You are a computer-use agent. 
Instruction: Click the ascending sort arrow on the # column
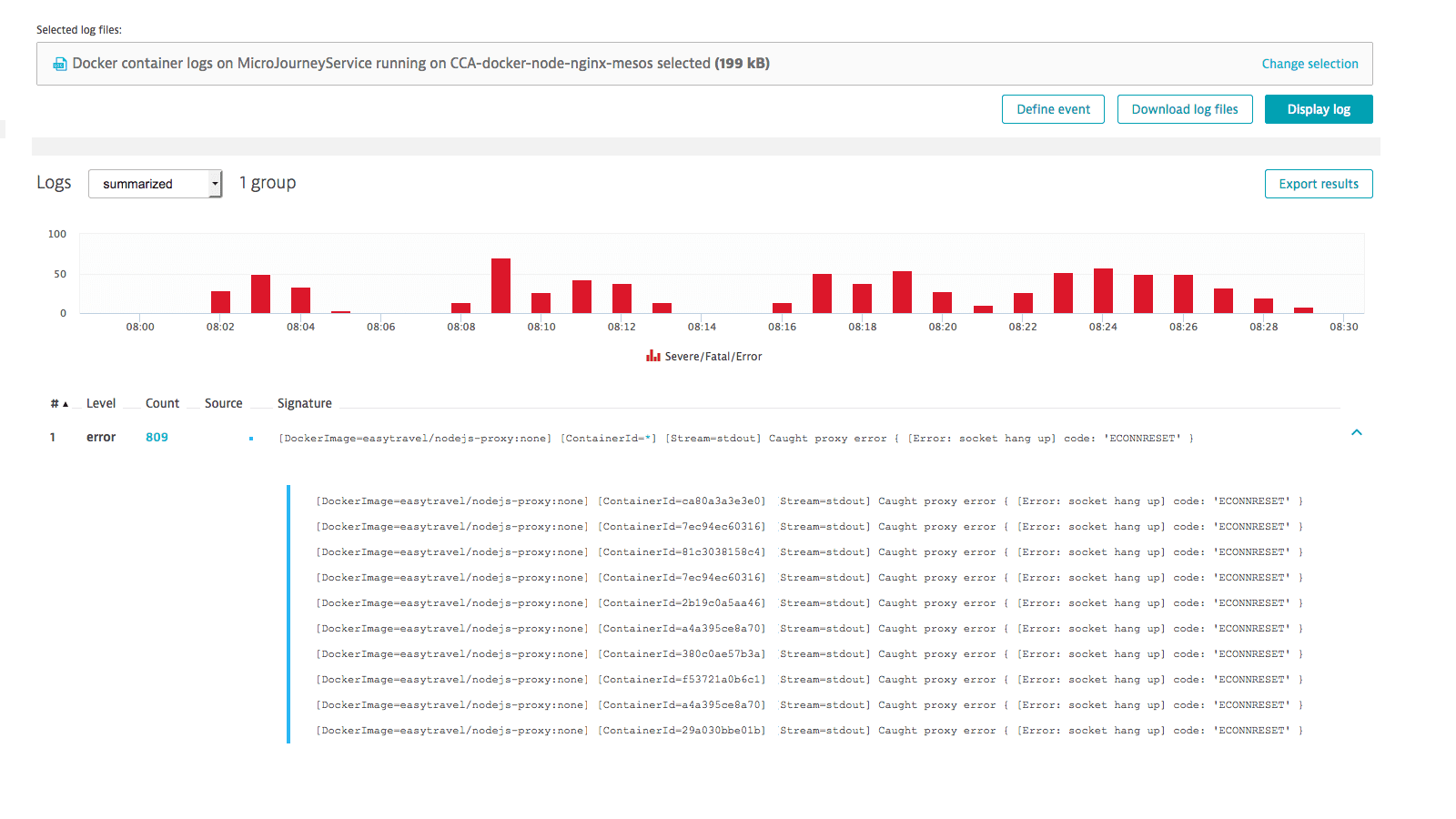[65, 402]
